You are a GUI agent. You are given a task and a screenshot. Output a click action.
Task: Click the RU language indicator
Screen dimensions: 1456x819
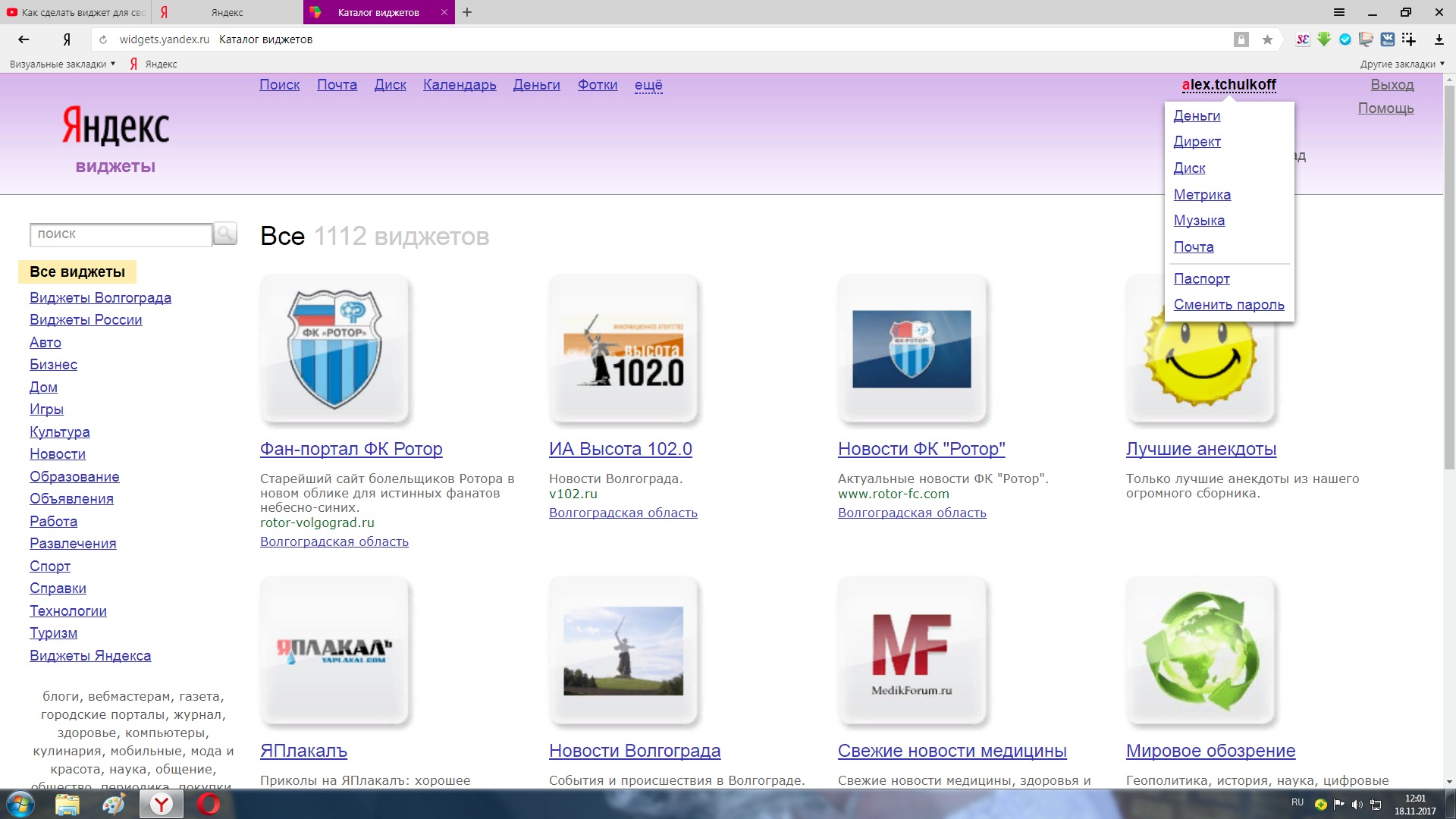pos(1298,802)
